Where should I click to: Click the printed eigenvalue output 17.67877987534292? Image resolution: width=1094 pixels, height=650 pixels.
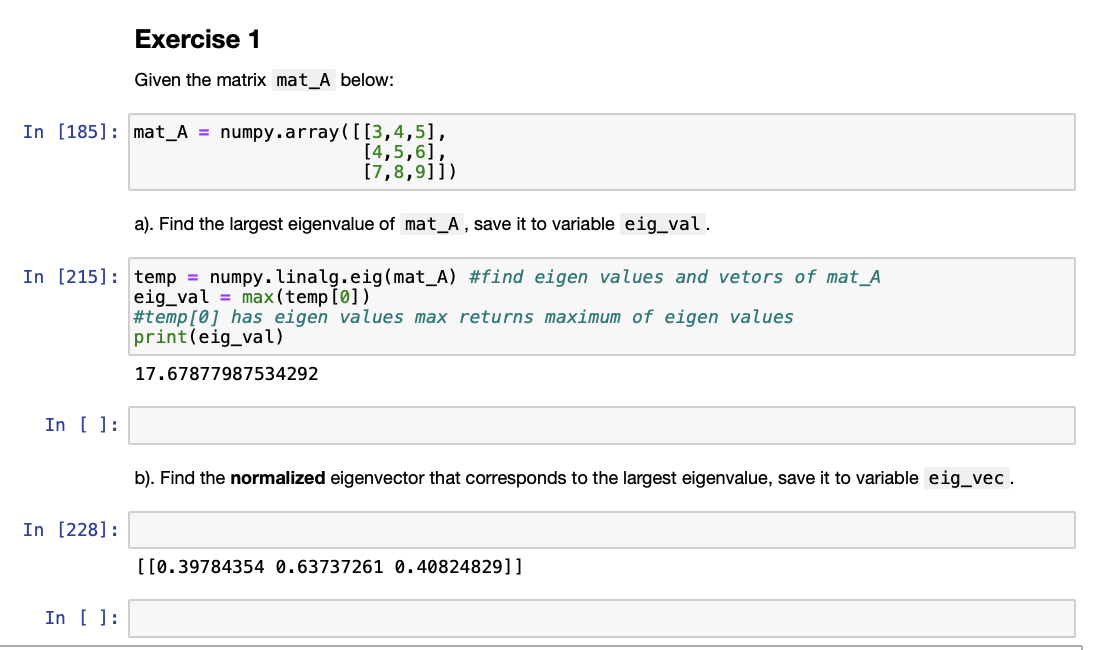[224, 373]
